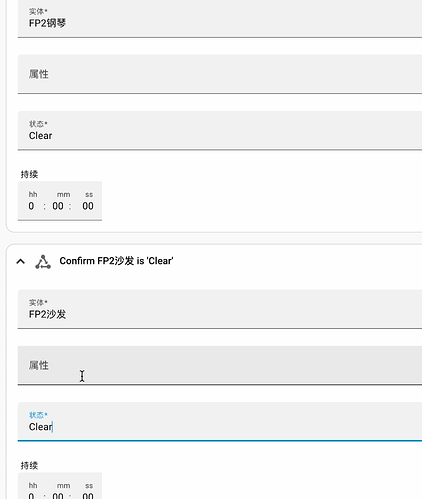Edit the Clear state field under FP2钢琴
422x499 pixels.
(220, 130)
